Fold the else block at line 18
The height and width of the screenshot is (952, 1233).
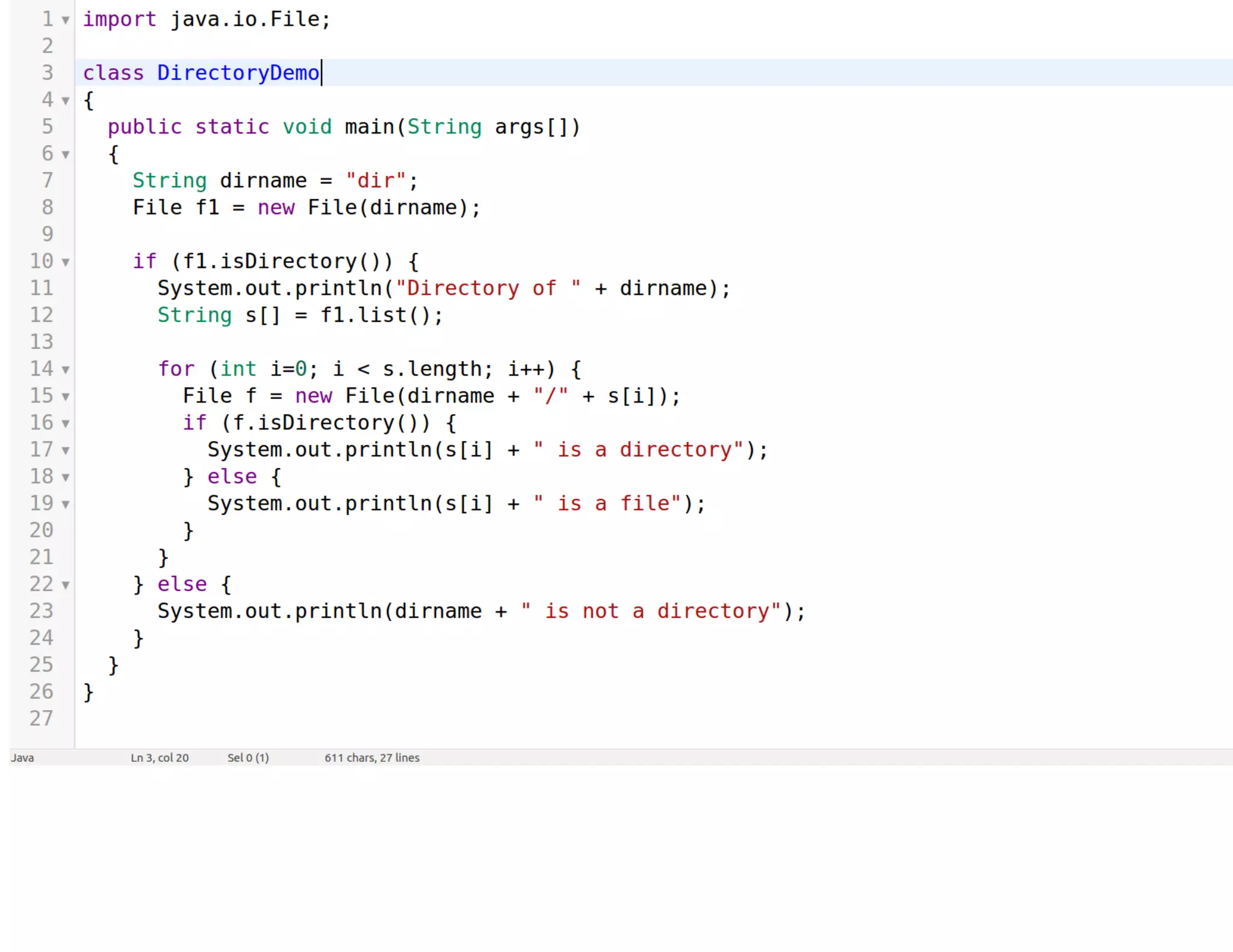[65, 478]
